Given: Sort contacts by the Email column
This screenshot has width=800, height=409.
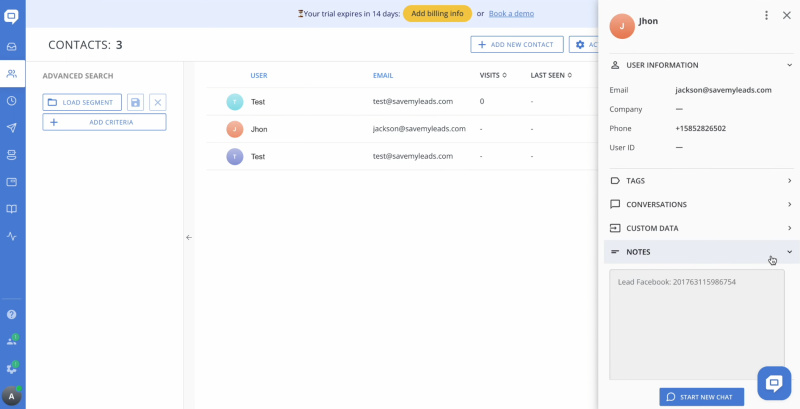Looking at the screenshot, I should (x=383, y=75).
